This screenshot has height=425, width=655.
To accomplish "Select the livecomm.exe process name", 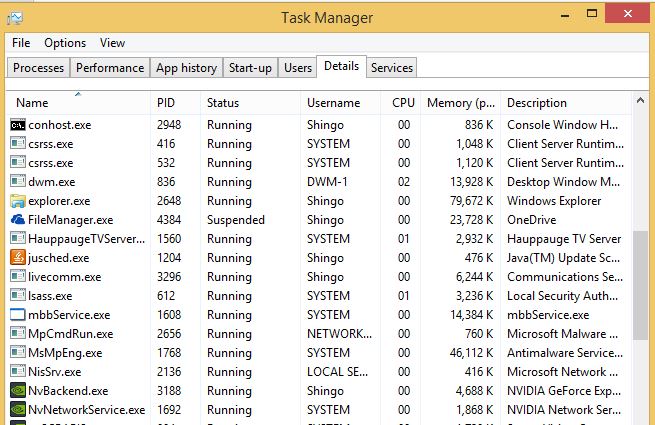I will click(x=65, y=277).
